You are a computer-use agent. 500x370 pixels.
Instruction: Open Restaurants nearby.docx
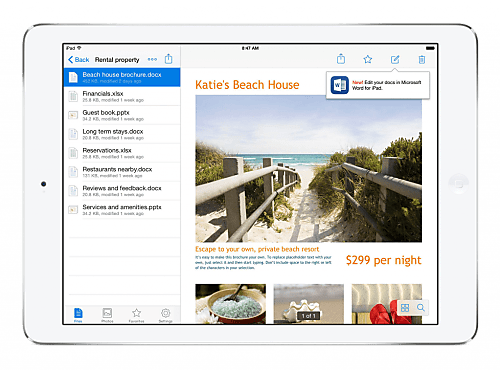(122, 172)
